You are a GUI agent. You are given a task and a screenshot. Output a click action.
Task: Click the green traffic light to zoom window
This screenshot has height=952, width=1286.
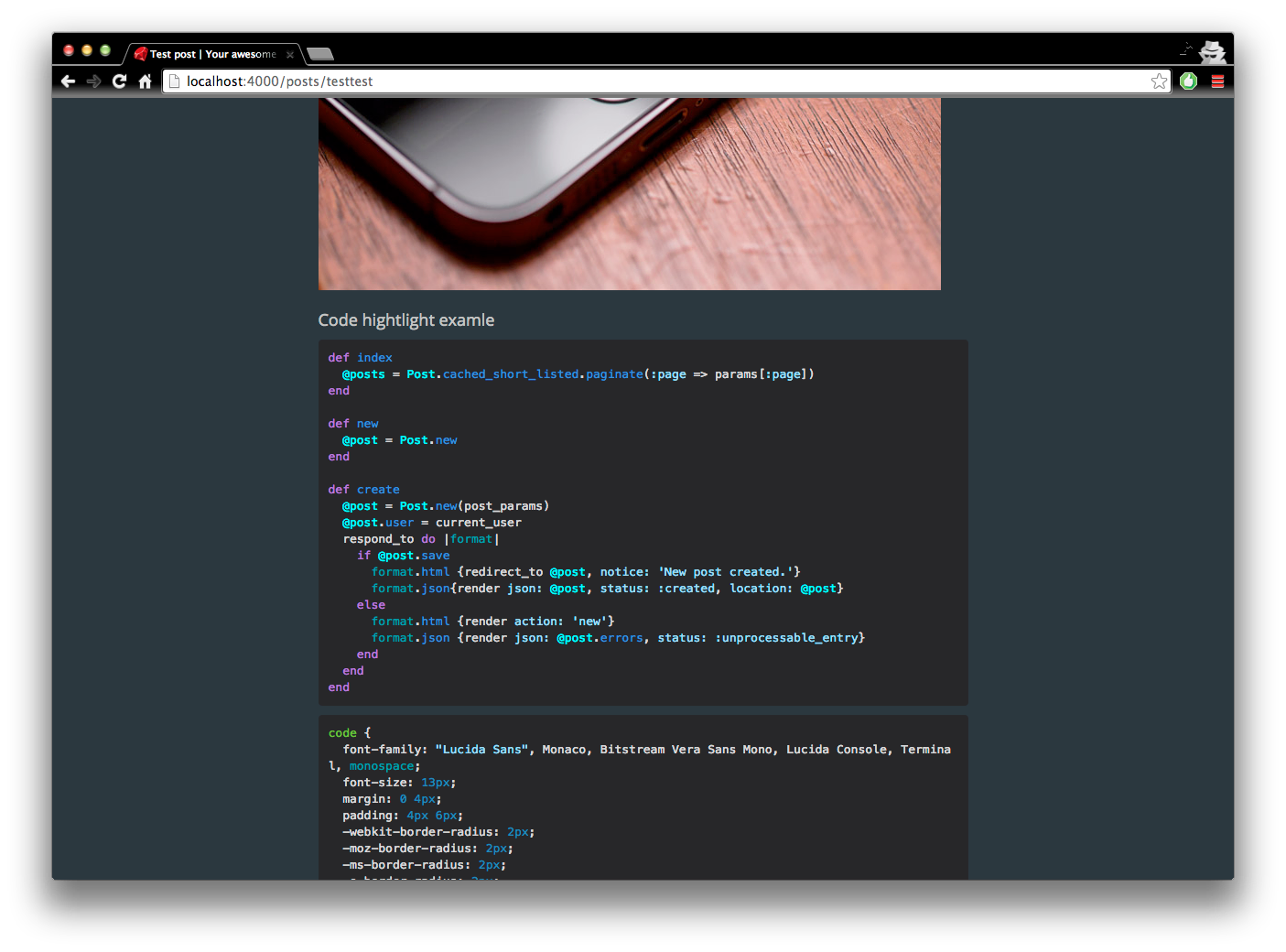104,50
